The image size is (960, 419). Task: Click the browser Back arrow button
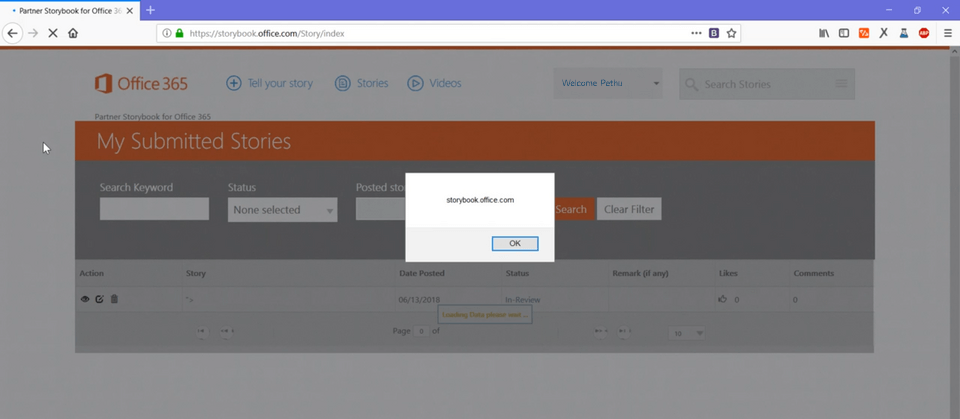tap(12, 33)
